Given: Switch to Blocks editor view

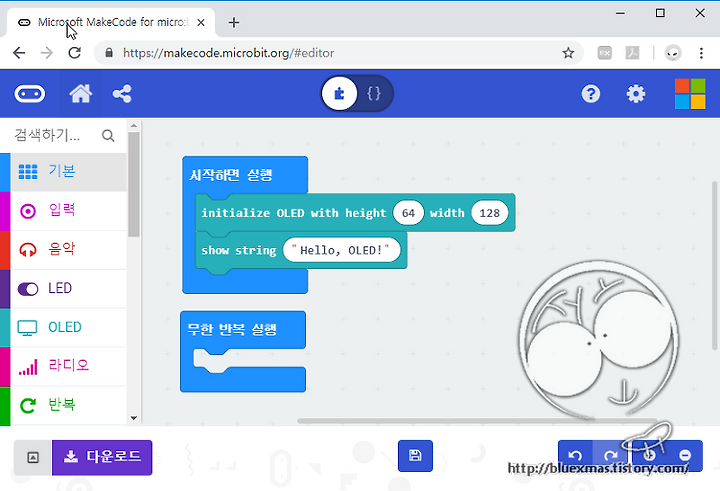Looking at the screenshot, I should [339, 94].
